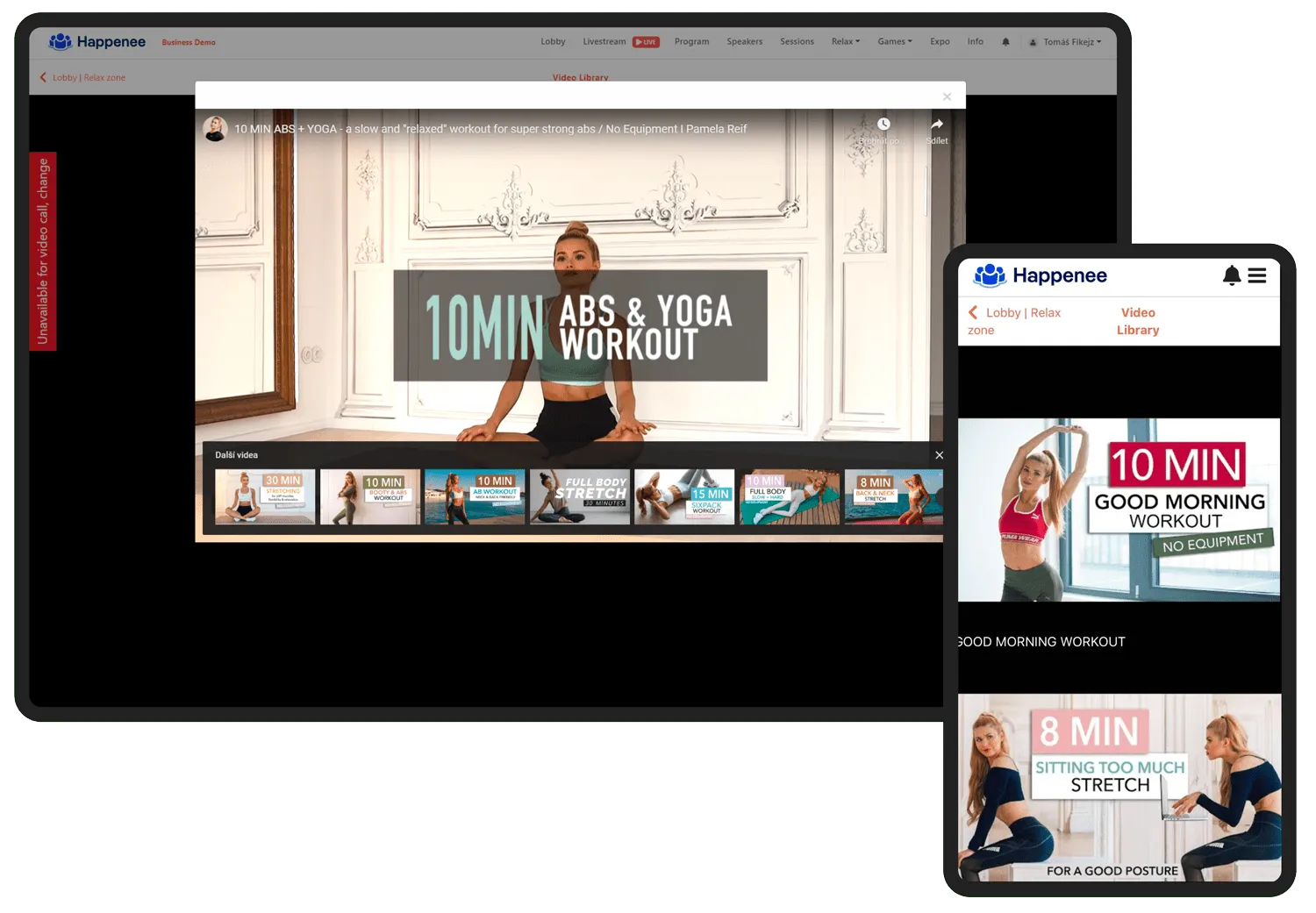
Task: Close the video popup dialog
Action: coord(947,96)
